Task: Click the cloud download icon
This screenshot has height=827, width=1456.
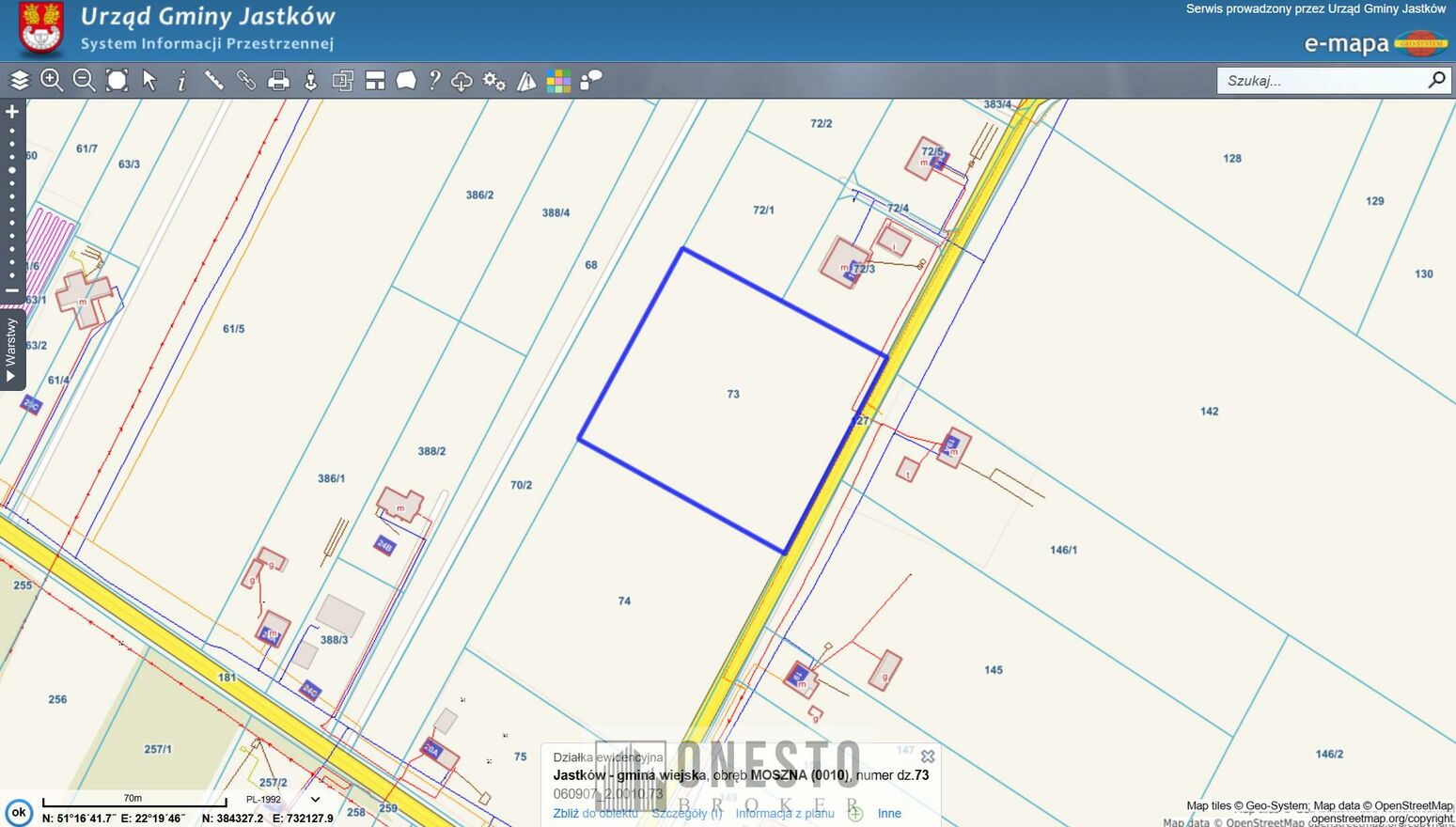Action: [462, 81]
